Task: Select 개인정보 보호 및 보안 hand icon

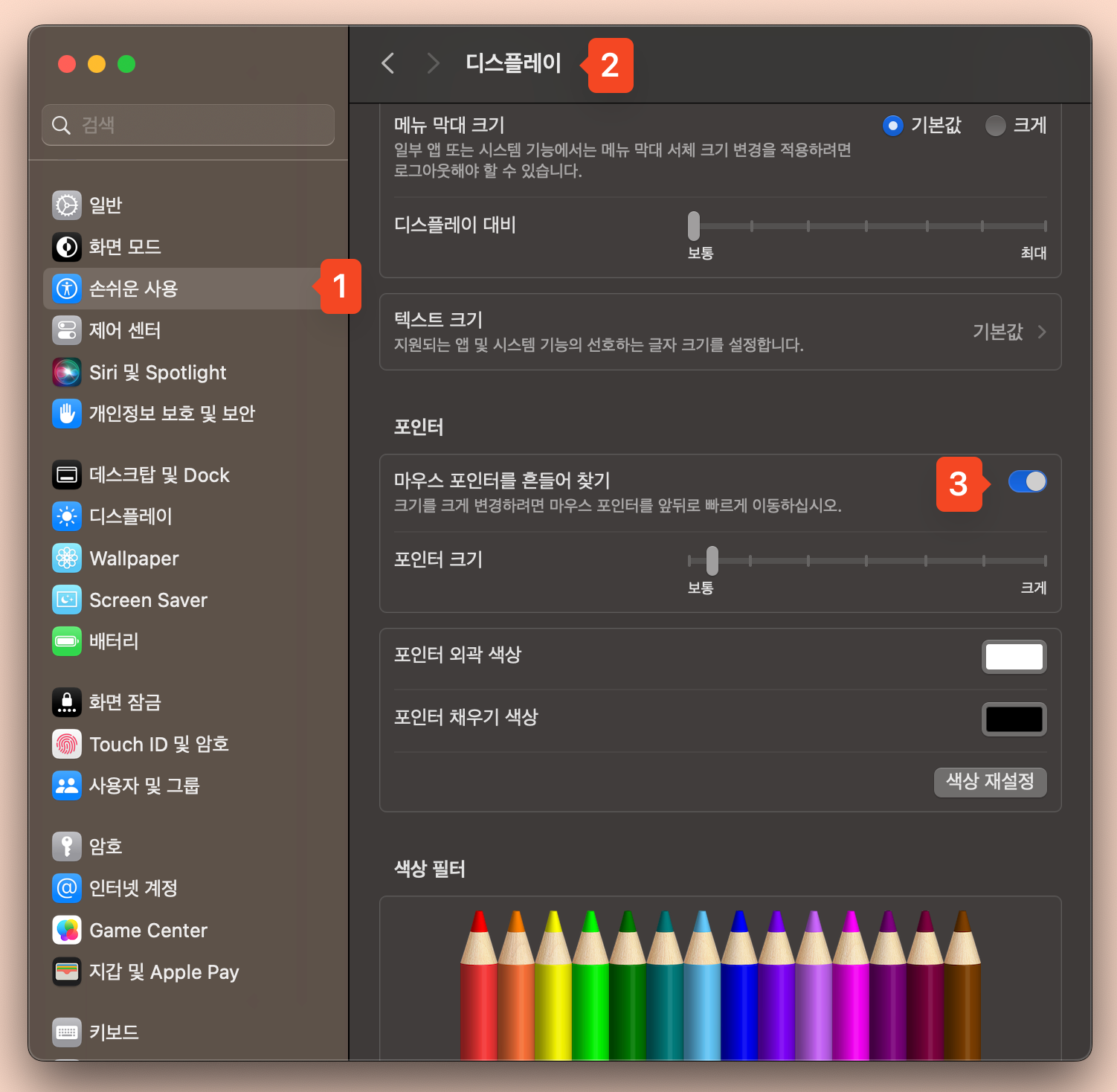Action: click(67, 414)
